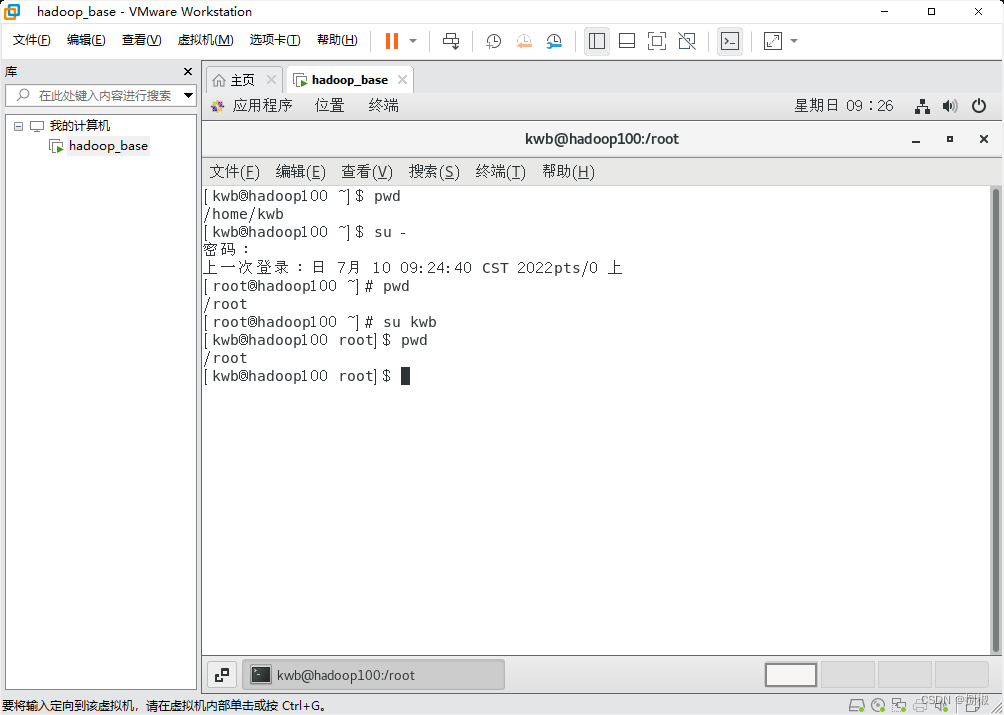
Task: Open the 虚拟机(M) menu
Action: click(205, 40)
